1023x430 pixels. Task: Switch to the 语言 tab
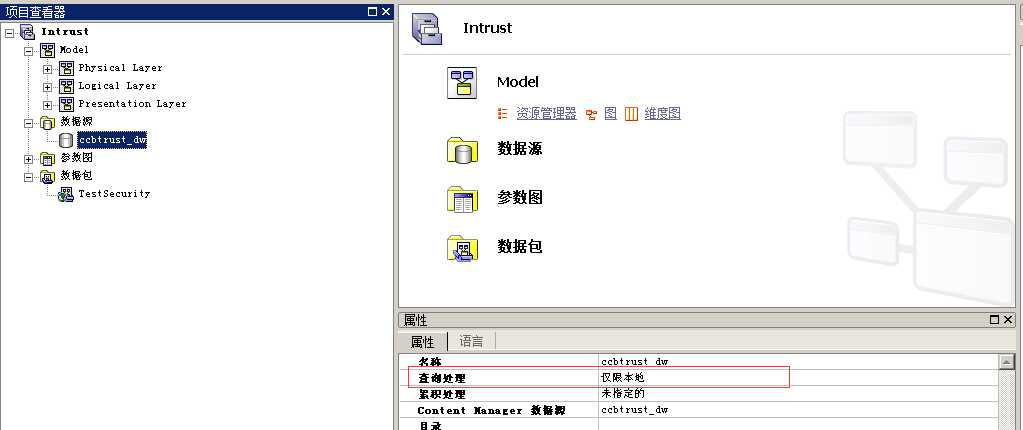471,341
